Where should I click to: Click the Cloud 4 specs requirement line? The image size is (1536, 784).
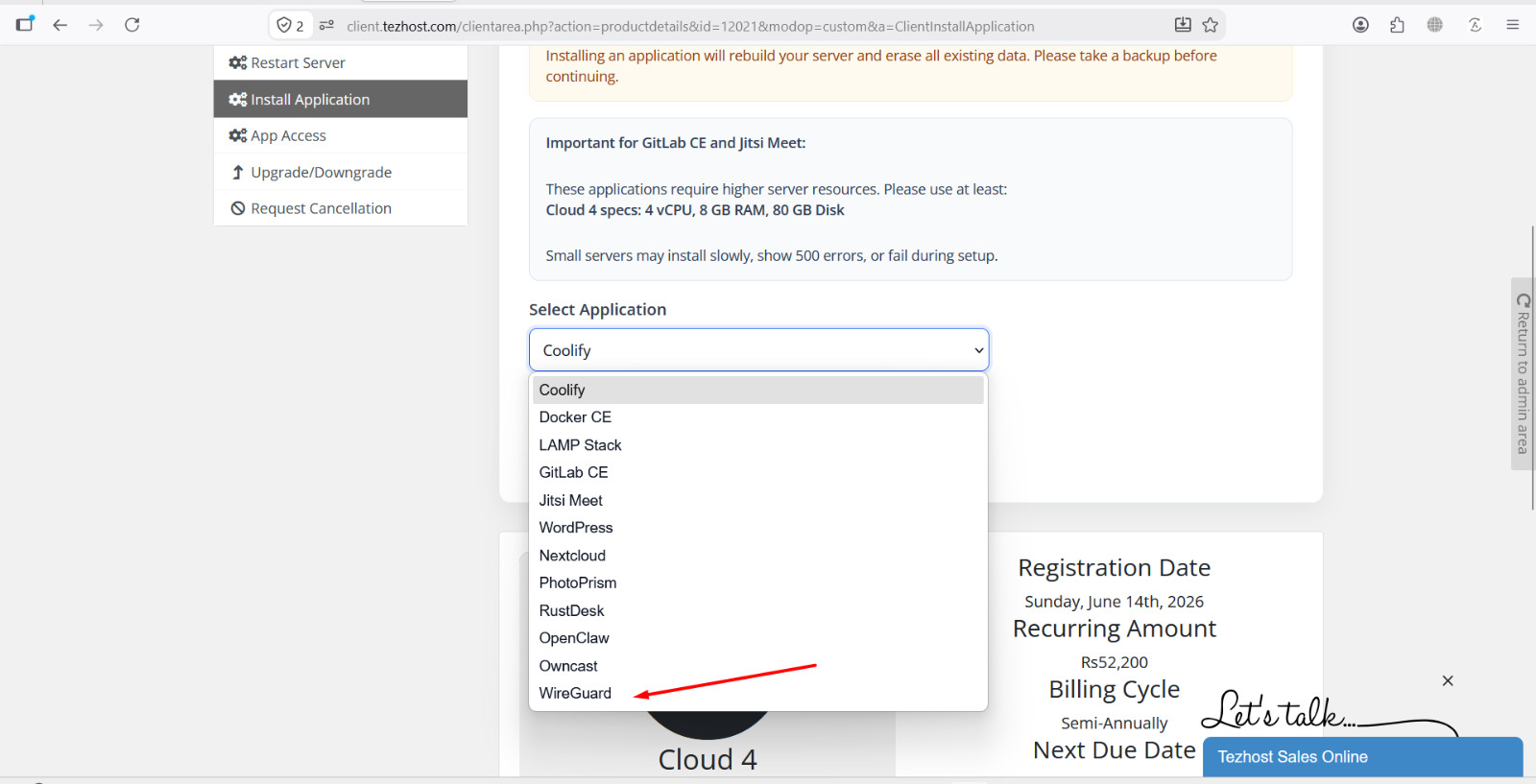[695, 210]
